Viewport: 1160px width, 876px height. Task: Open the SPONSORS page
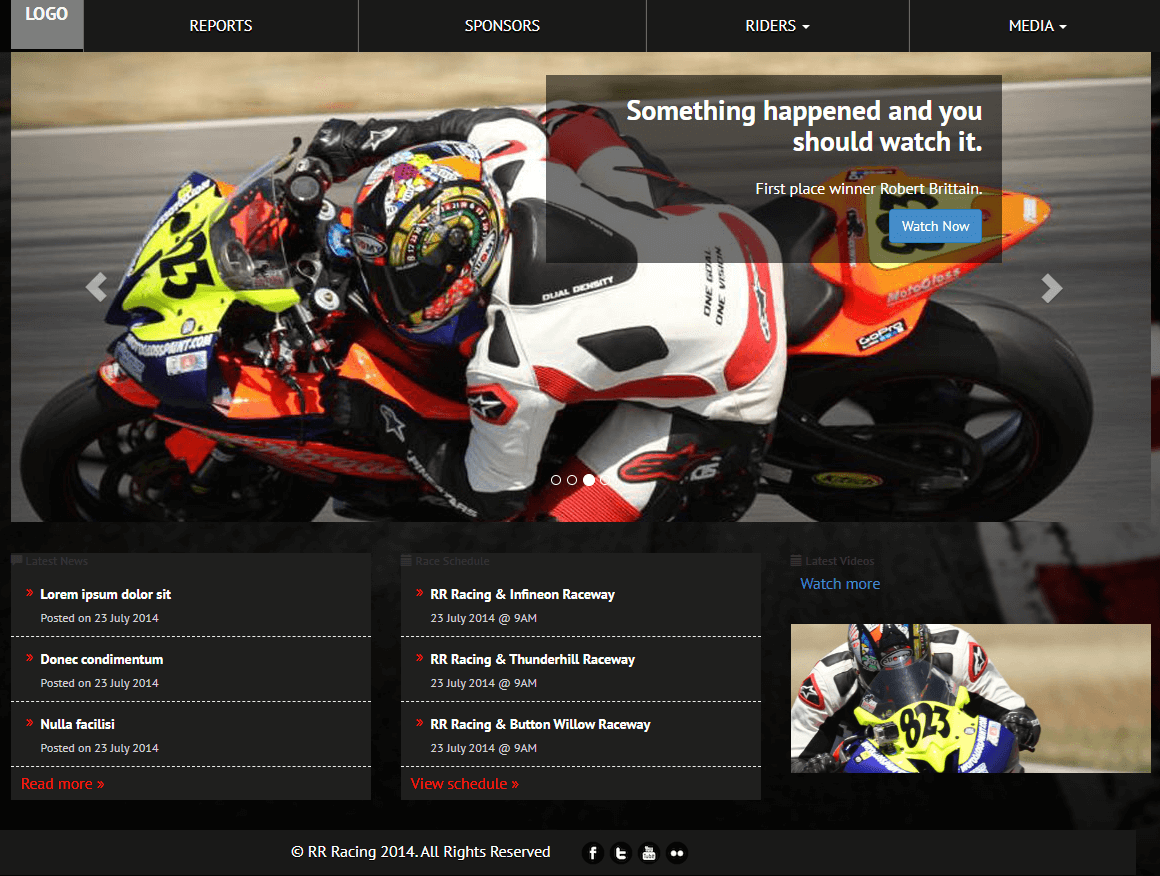pos(501,25)
